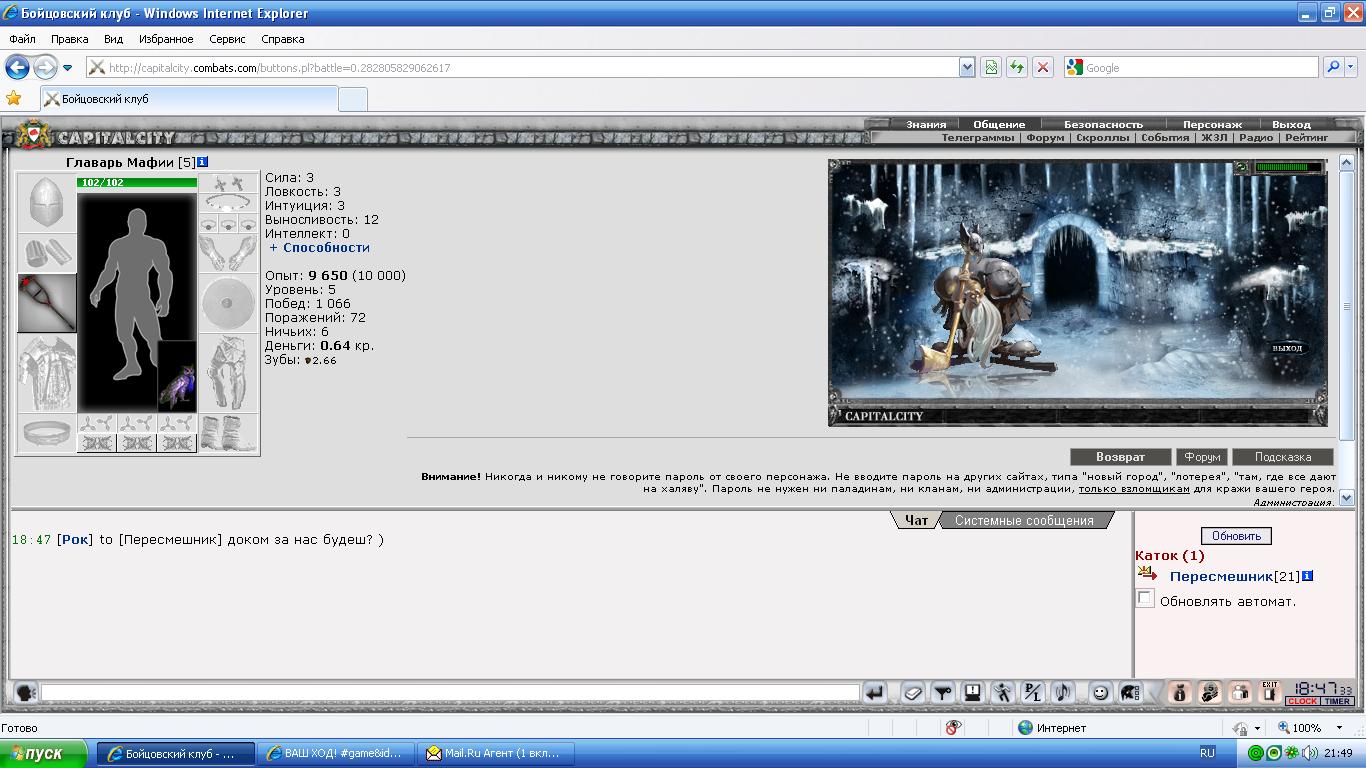Open the address bar dropdown arrow
Image resolution: width=1366 pixels, height=768 pixels.
click(967, 67)
